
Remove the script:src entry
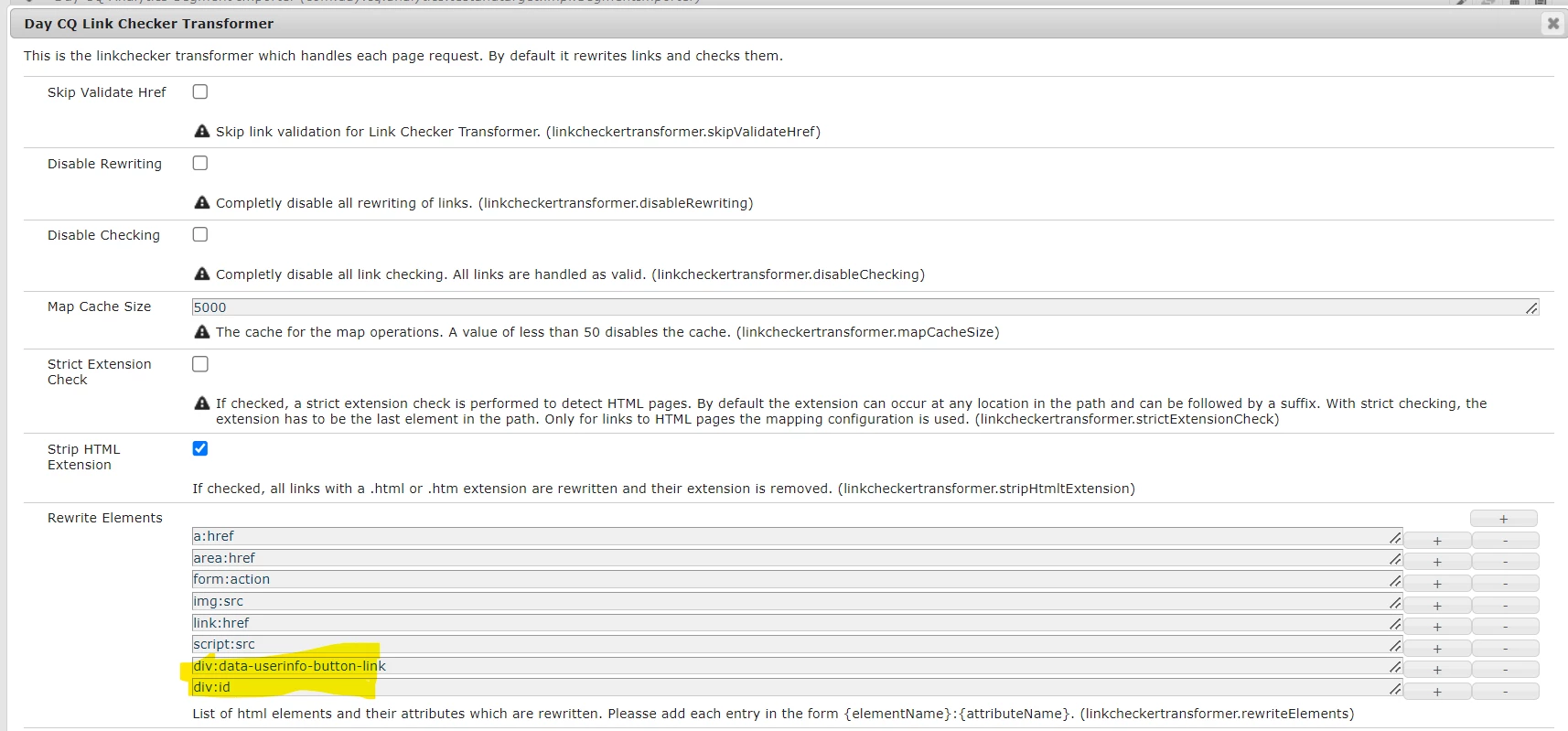1505,649
